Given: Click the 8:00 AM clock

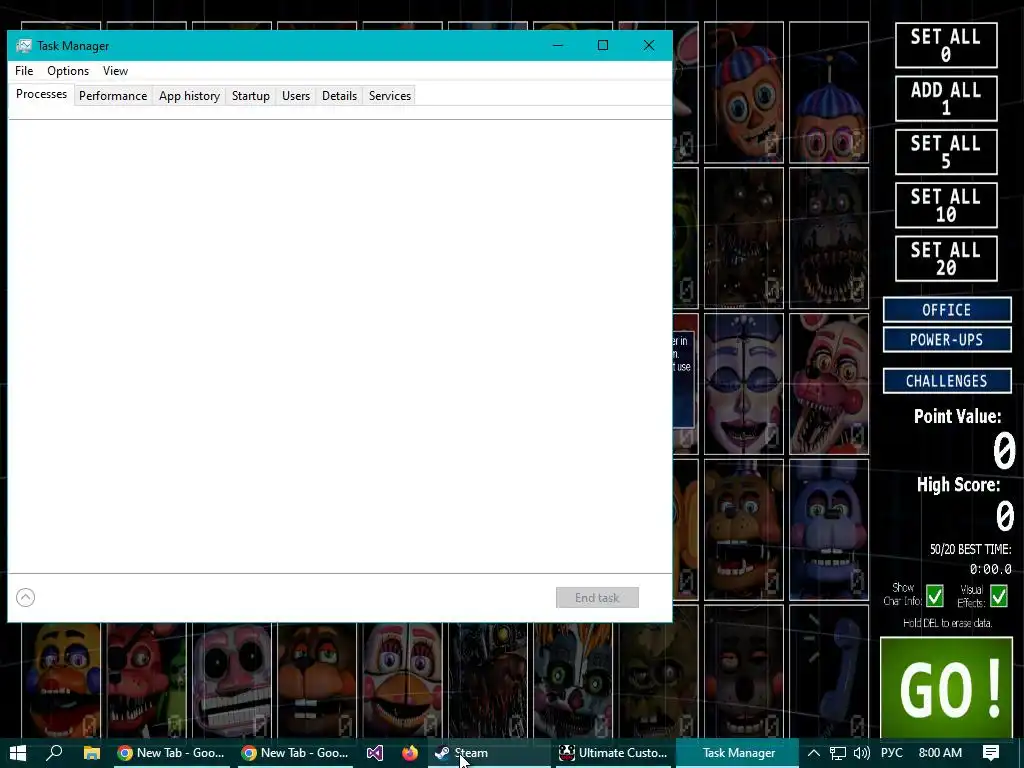Looking at the screenshot, I should click(x=940, y=753).
